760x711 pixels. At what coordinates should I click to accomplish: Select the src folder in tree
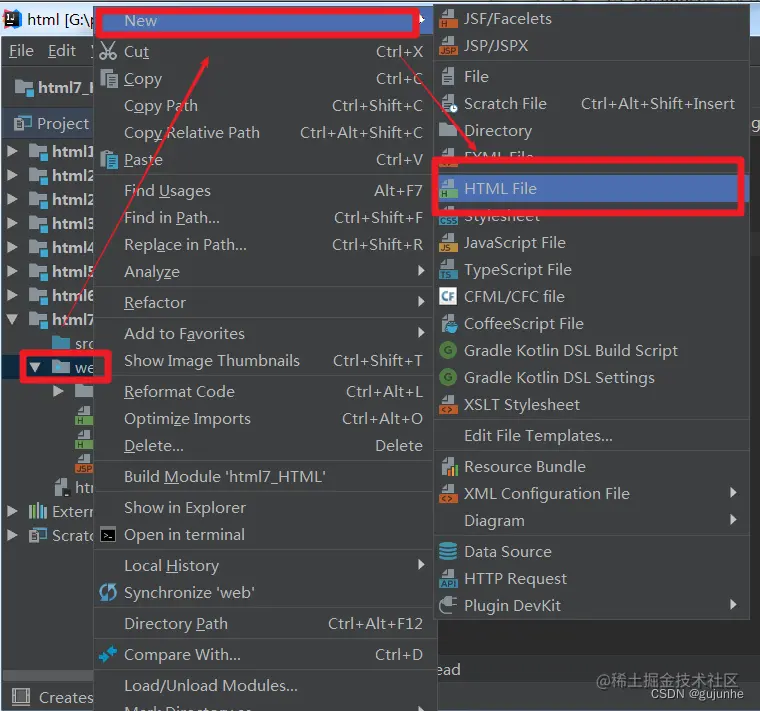pyautogui.click(x=72, y=343)
